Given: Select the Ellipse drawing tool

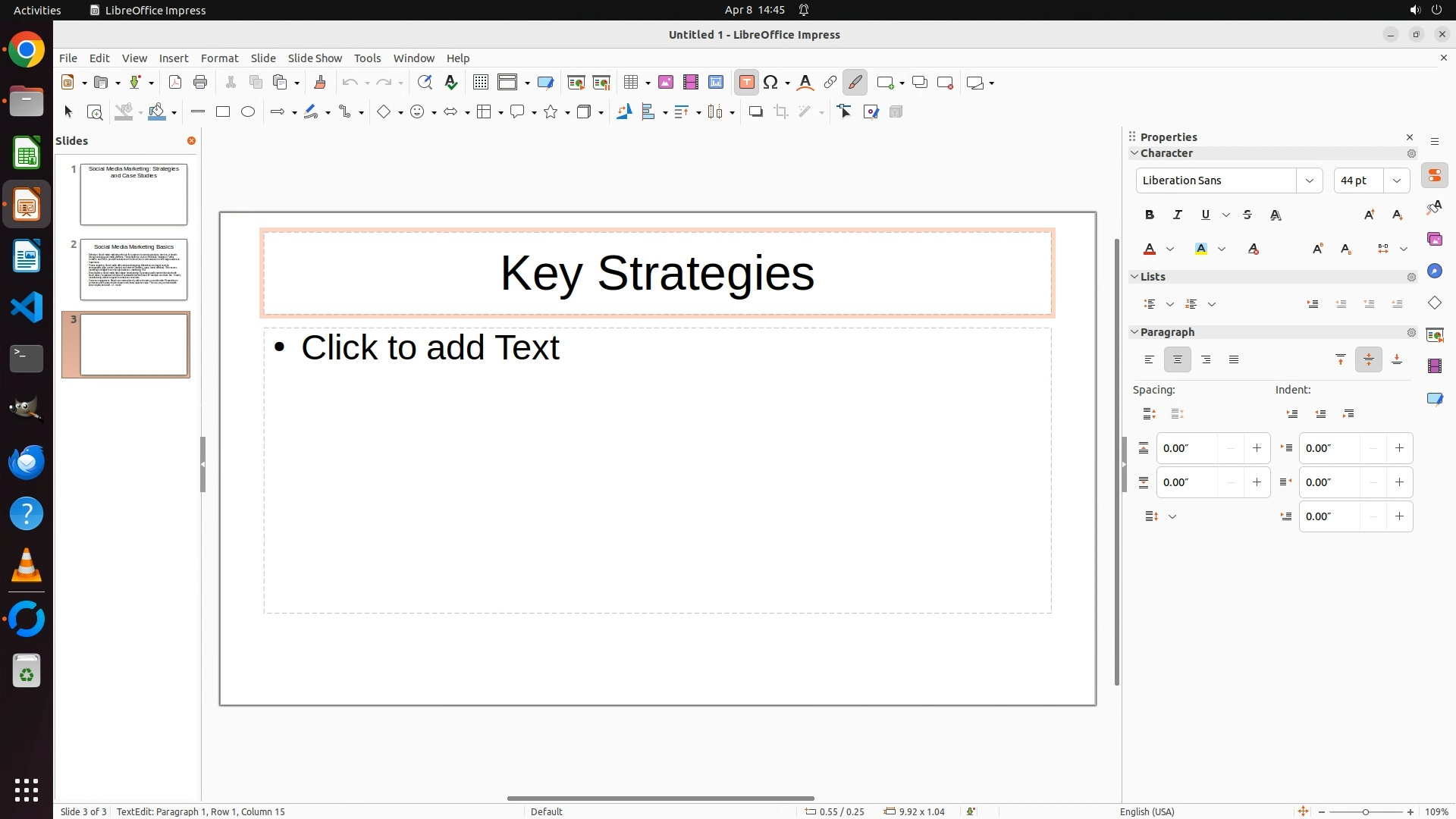Looking at the screenshot, I should pyautogui.click(x=248, y=112).
